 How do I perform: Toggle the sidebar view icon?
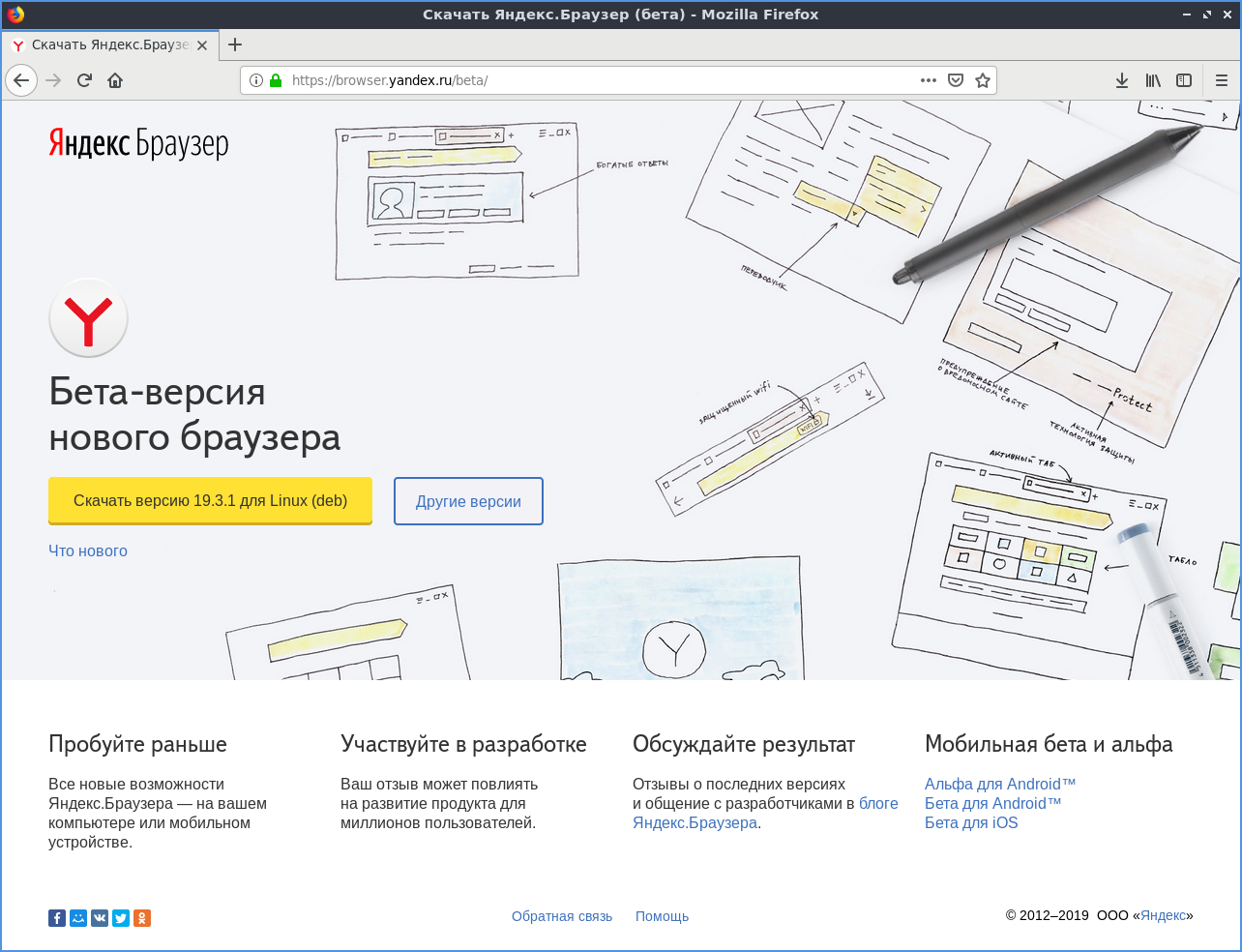coord(1184,80)
